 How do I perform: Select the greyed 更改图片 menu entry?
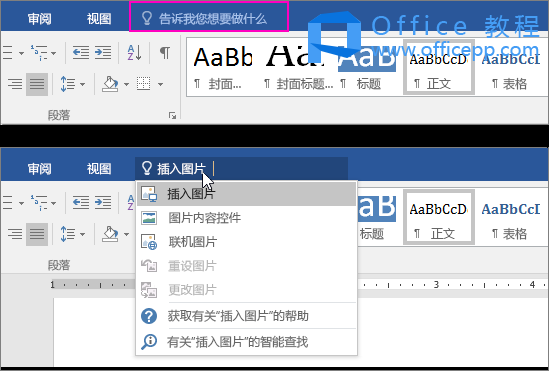[x=246, y=290]
